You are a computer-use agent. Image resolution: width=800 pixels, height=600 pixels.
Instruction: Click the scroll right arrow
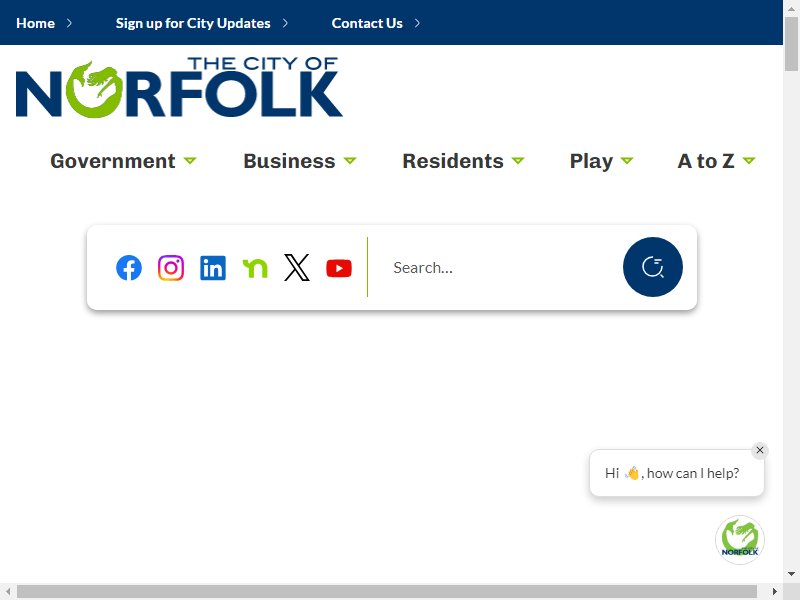[774, 592]
